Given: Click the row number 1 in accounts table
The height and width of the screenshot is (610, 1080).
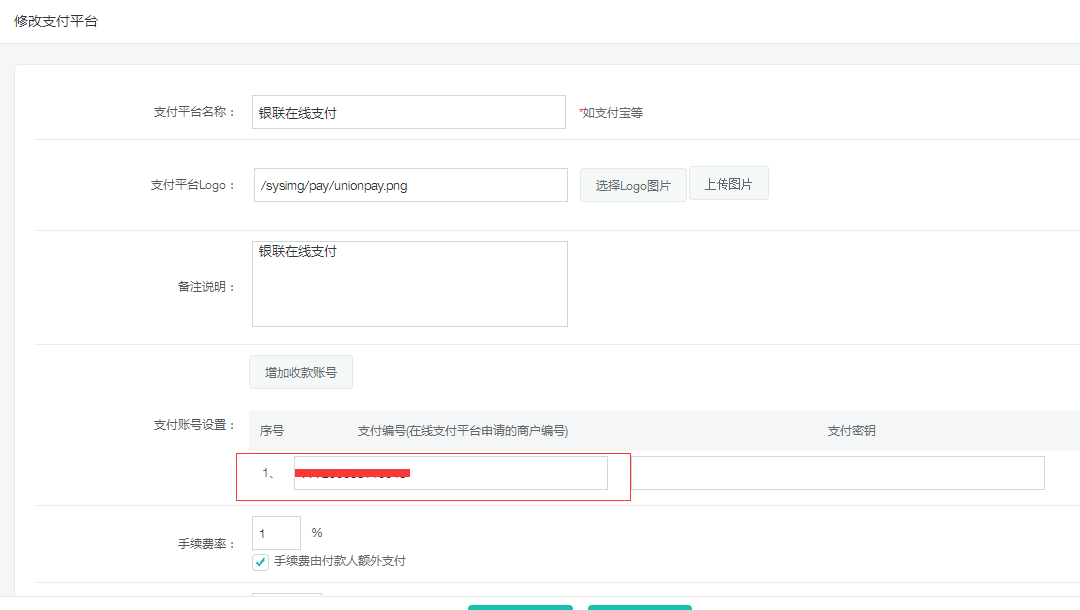Looking at the screenshot, I should [266, 472].
